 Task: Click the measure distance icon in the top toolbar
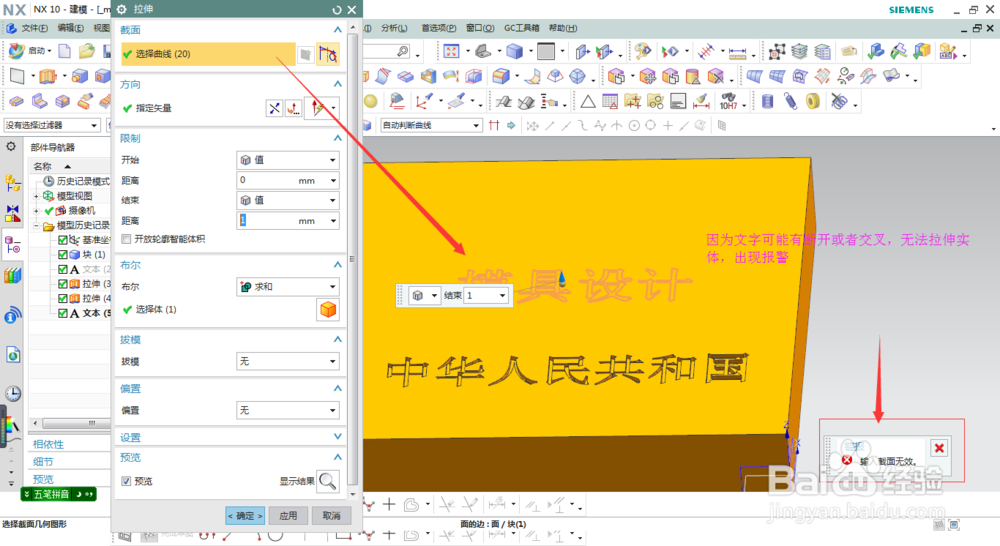(737, 51)
